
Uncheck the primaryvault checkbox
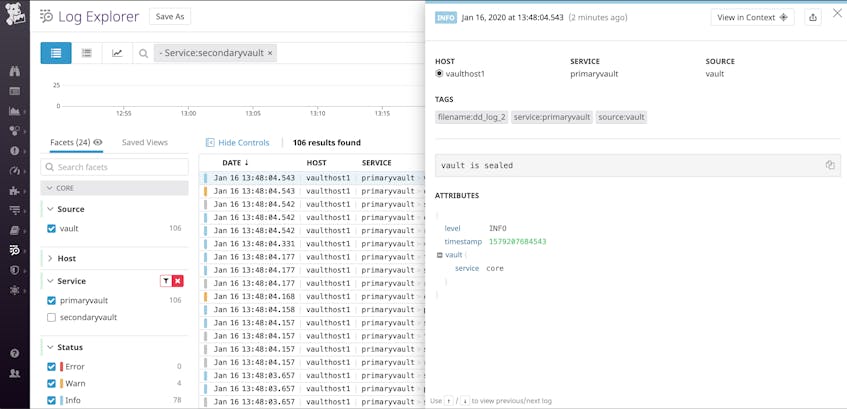pos(51,300)
